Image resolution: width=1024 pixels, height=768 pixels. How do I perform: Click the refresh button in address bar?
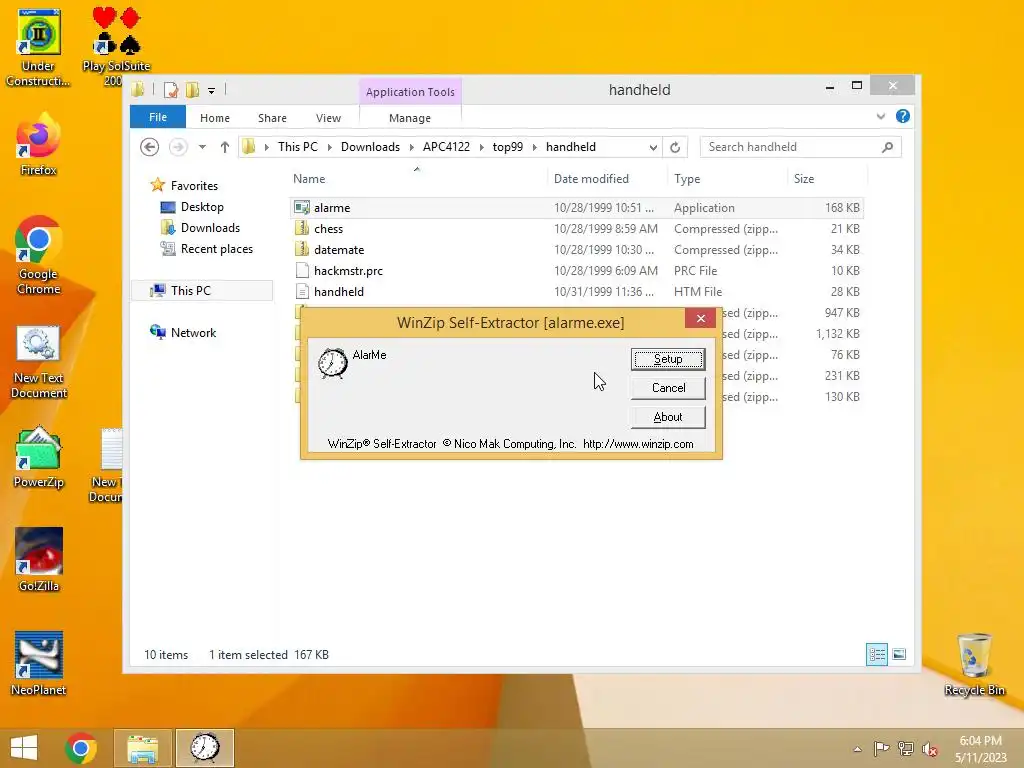point(675,148)
